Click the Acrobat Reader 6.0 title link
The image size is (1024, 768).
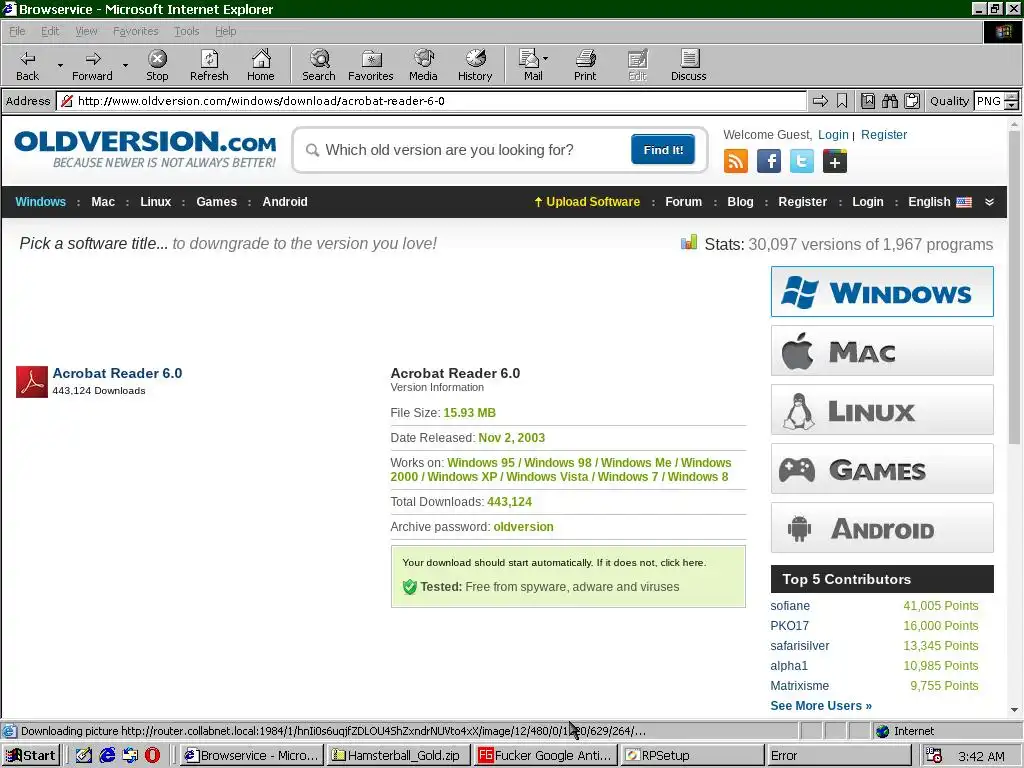click(118, 373)
